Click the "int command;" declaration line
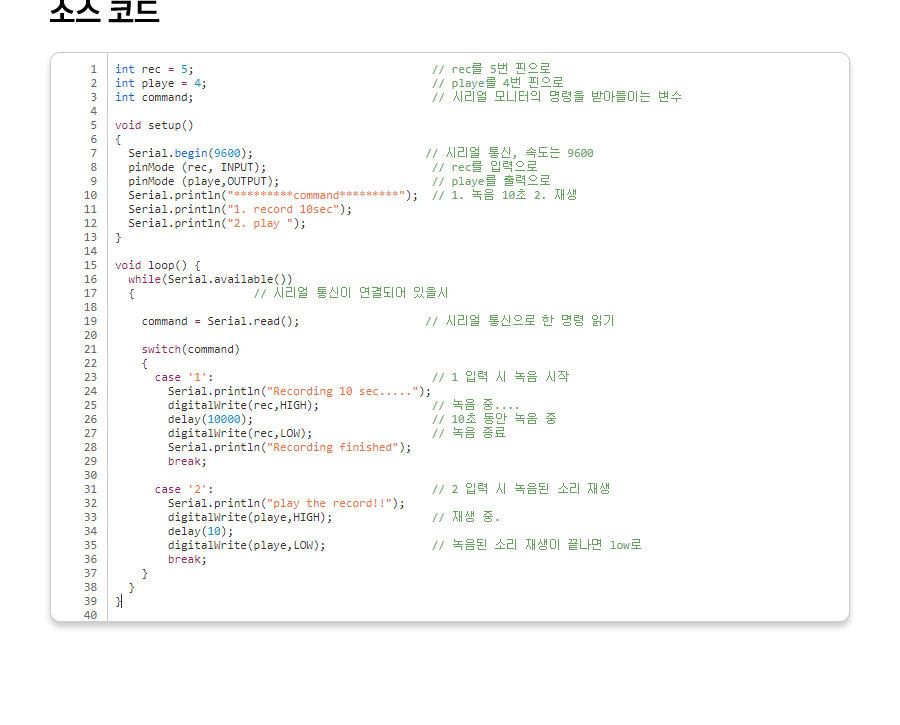The height and width of the screenshot is (725, 900). [x=154, y=97]
